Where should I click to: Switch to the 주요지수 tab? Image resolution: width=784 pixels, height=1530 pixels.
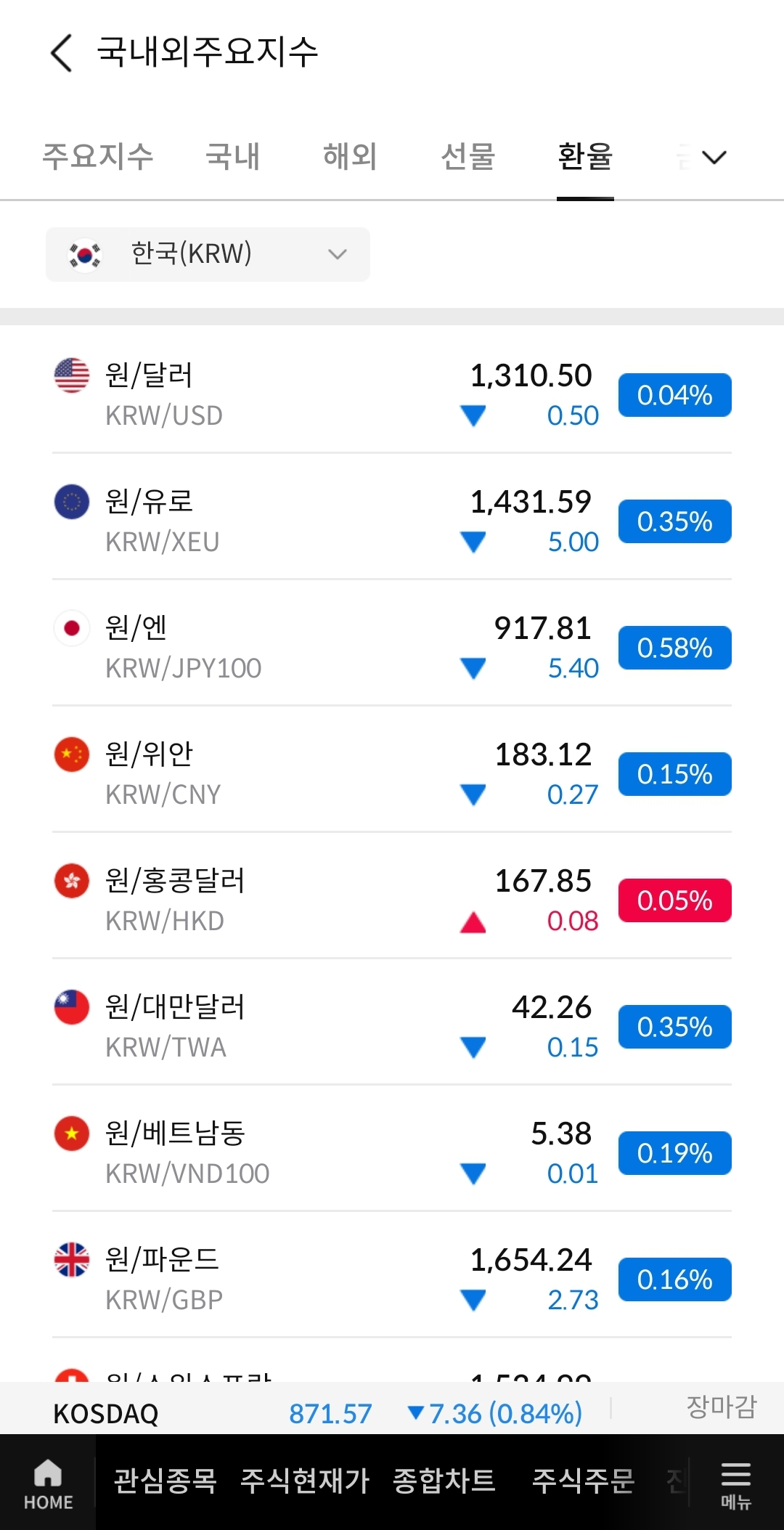pos(98,156)
